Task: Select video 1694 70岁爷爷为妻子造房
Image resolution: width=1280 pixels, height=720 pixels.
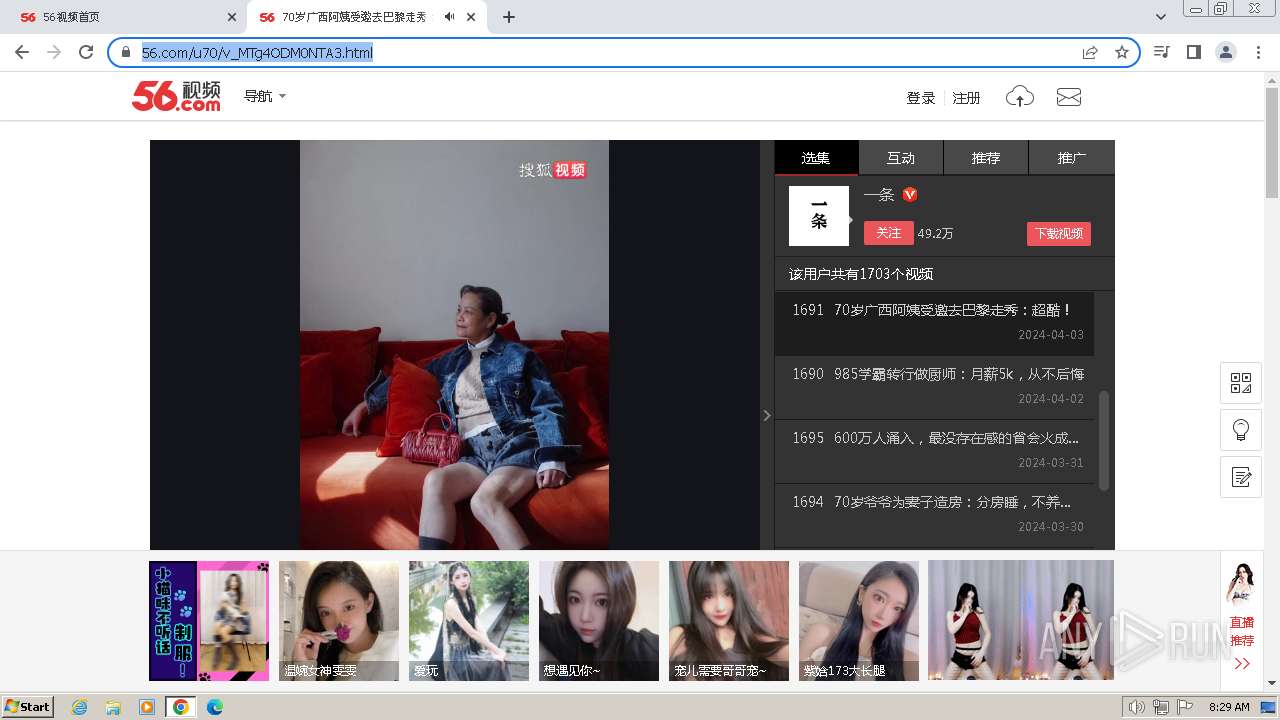Action: 934,514
